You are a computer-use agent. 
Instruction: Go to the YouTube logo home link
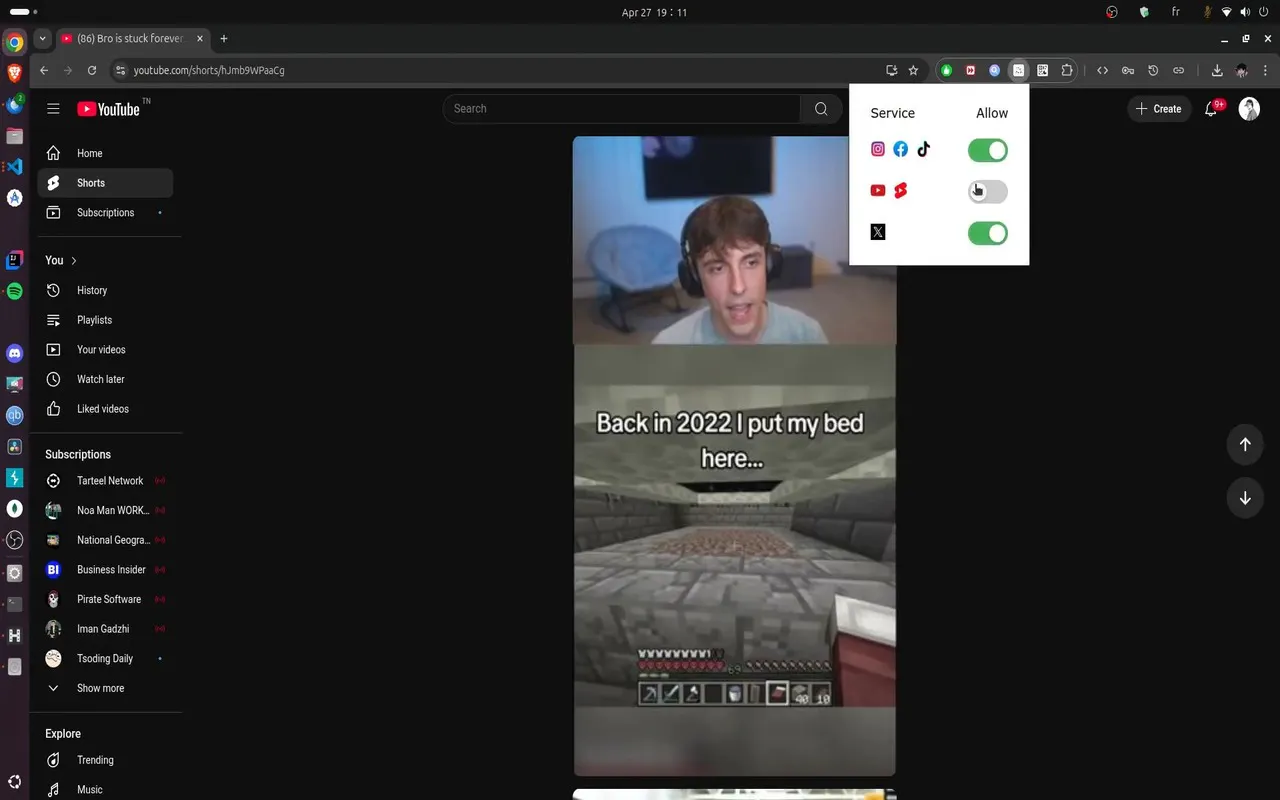(x=108, y=109)
